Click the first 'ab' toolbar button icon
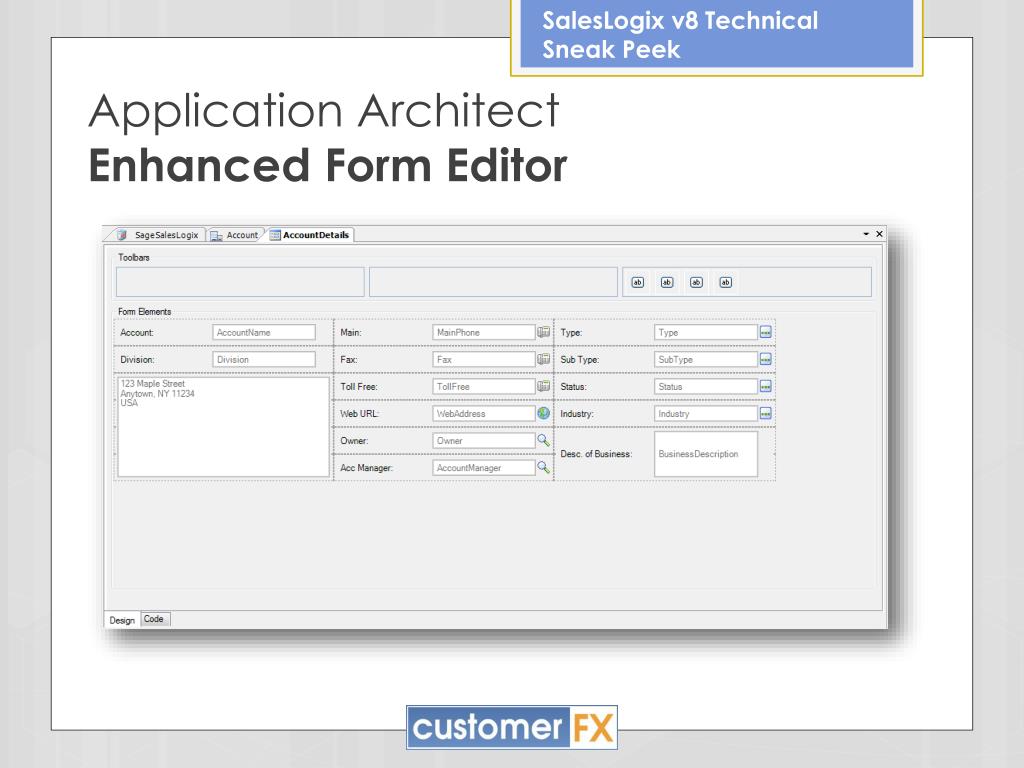Viewport: 1024px width, 768px height. pyautogui.click(x=637, y=282)
